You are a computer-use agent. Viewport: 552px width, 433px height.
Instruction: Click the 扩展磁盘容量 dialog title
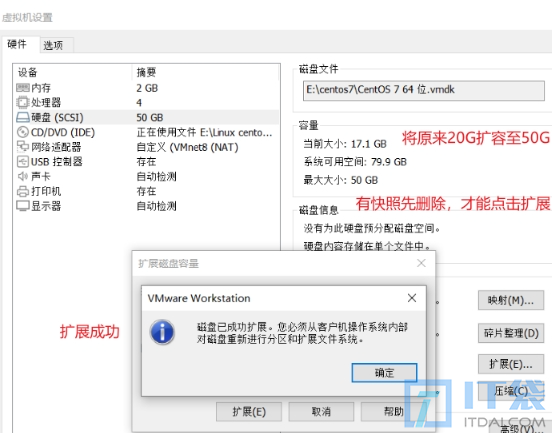(x=168, y=263)
